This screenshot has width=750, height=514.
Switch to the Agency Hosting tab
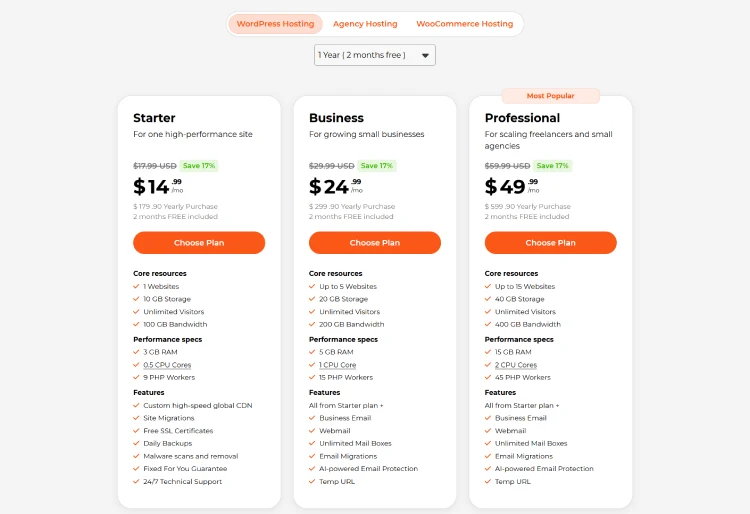click(365, 24)
